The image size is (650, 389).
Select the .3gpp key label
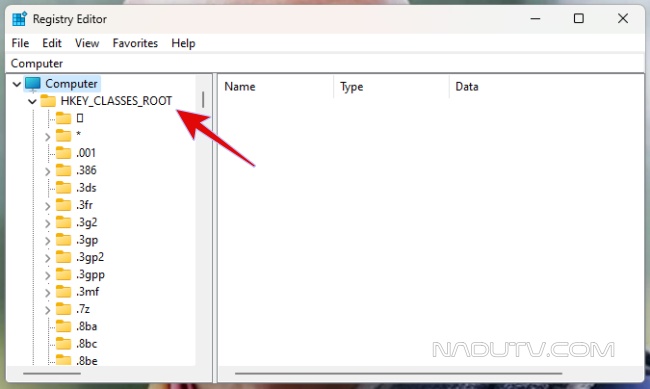(90, 275)
